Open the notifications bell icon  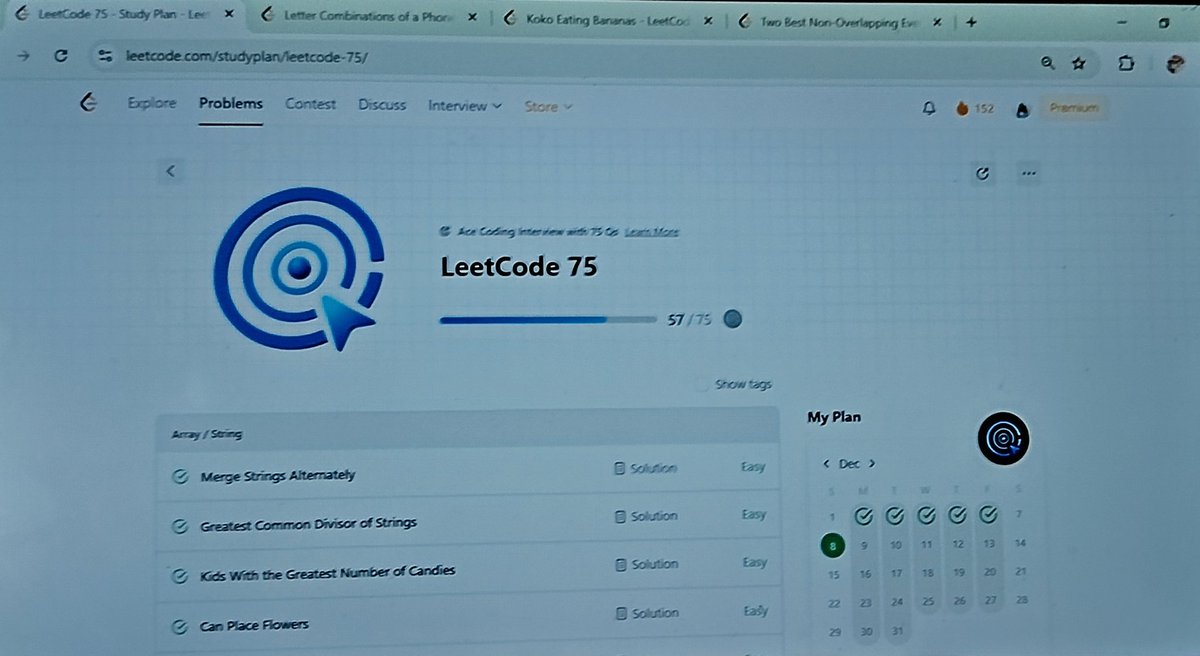pyautogui.click(x=929, y=108)
